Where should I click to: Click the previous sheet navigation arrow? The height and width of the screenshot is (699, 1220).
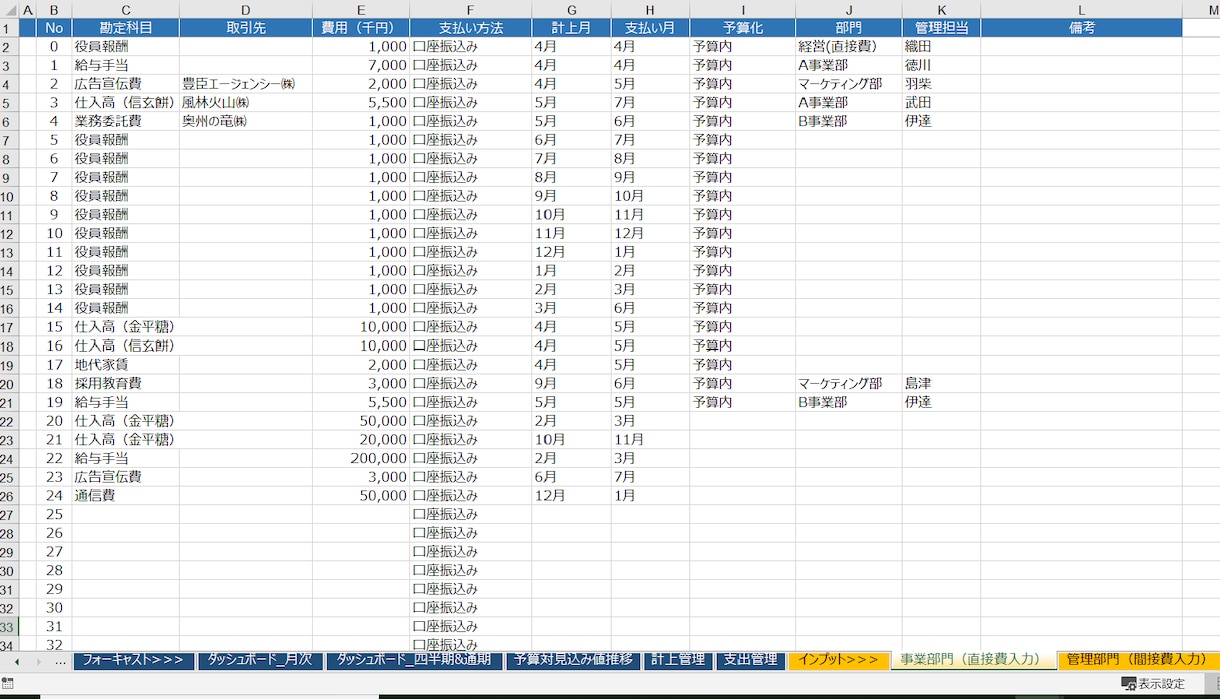16,662
